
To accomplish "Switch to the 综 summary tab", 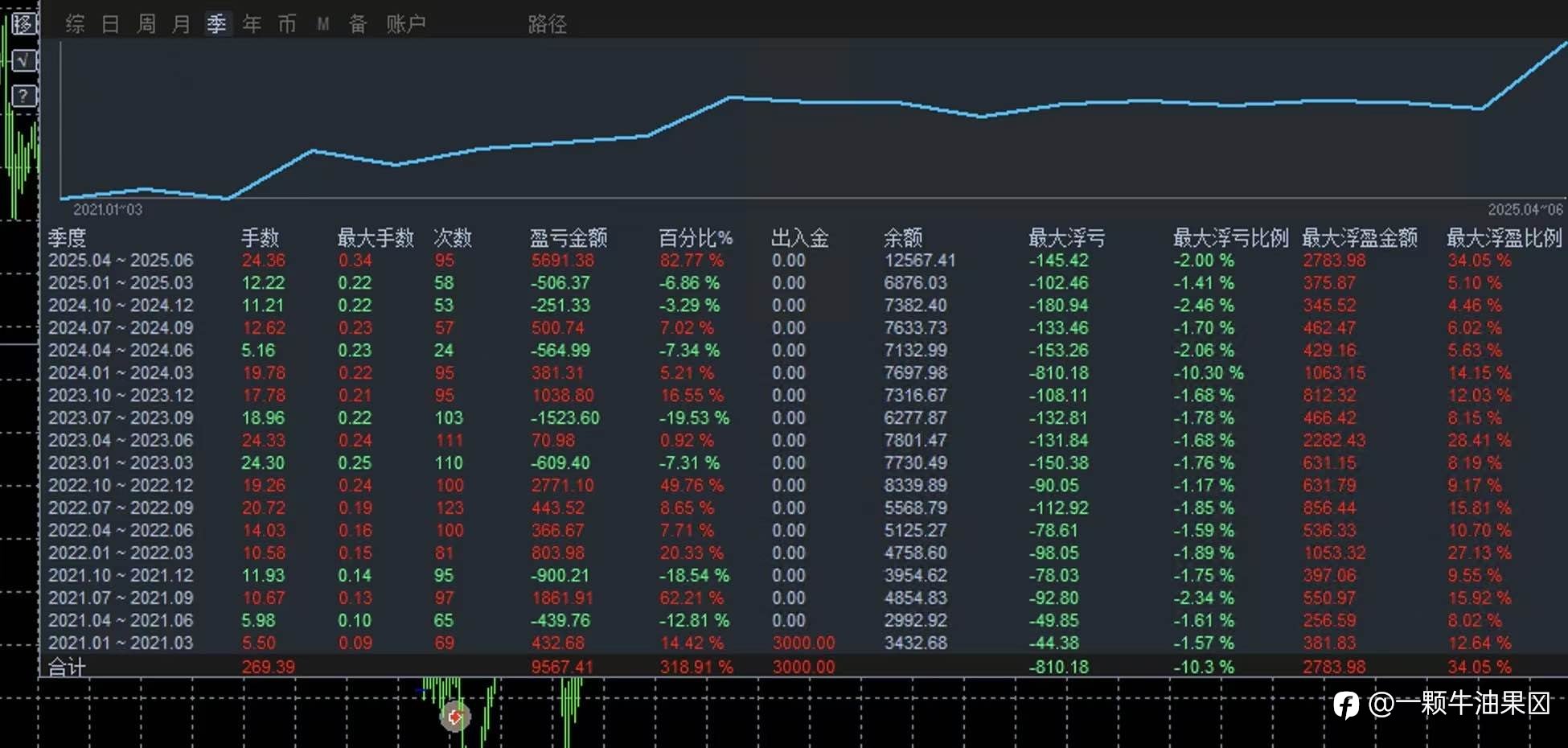I will coord(75,24).
